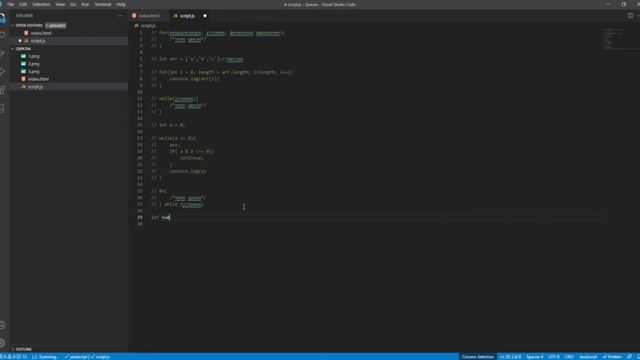Open the Terminal menu
This screenshot has width=640, height=360.
(x=103, y=4)
